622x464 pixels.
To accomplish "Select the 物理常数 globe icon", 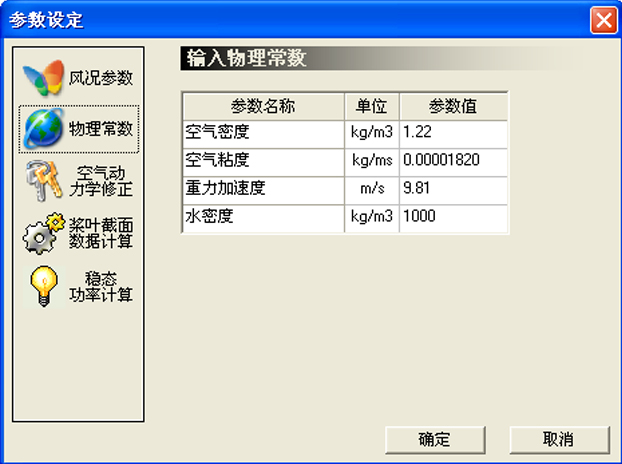I will pyautogui.click(x=43, y=128).
